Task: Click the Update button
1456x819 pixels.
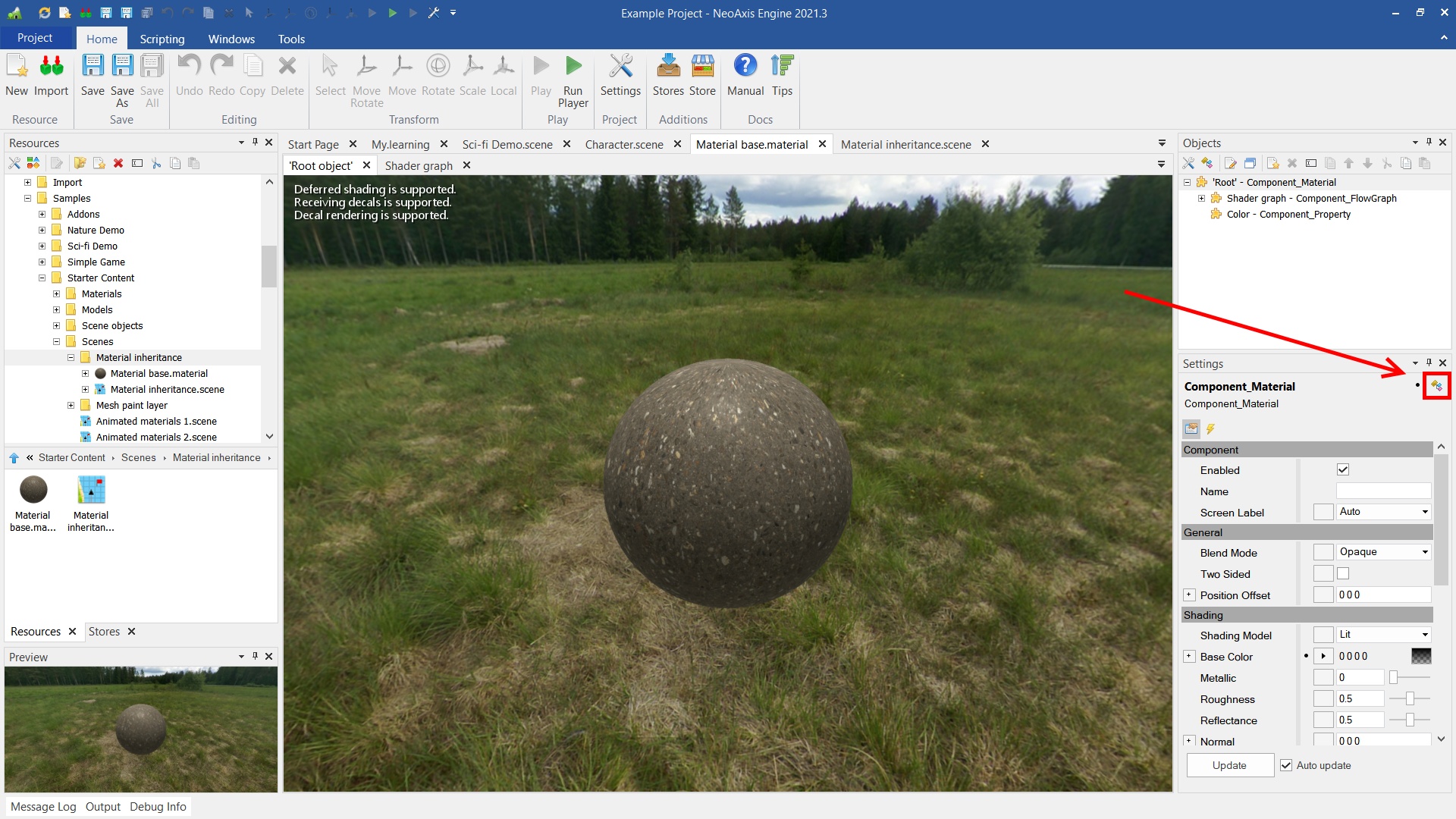Action: click(1229, 765)
